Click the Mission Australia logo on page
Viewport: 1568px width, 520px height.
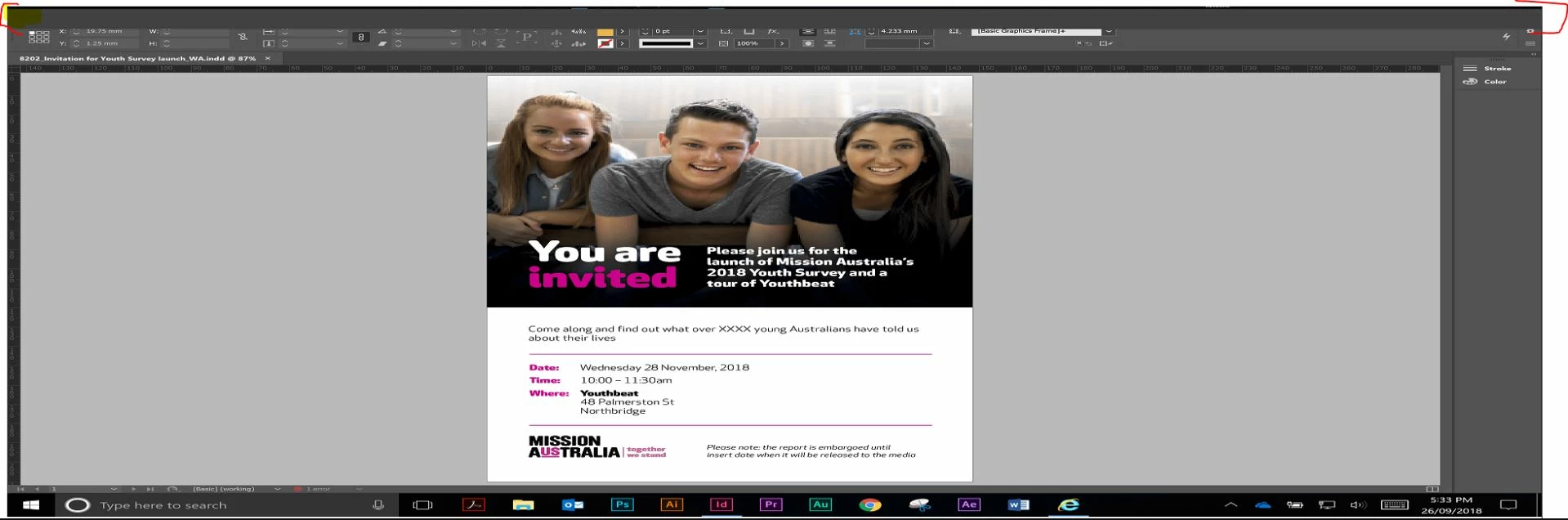pos(596,446)
